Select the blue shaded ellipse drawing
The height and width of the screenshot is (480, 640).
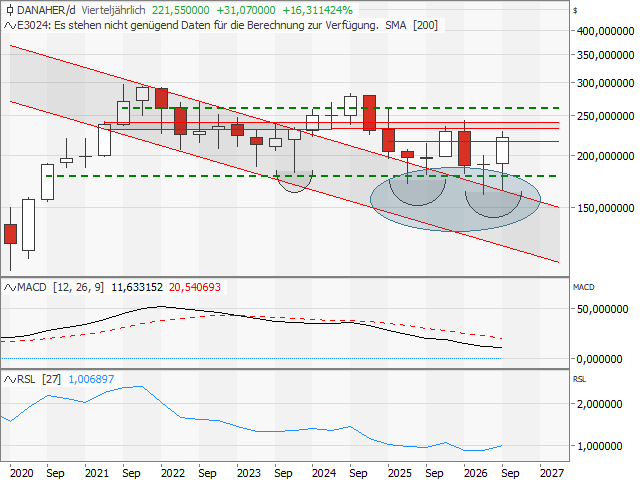pos(456,199)
